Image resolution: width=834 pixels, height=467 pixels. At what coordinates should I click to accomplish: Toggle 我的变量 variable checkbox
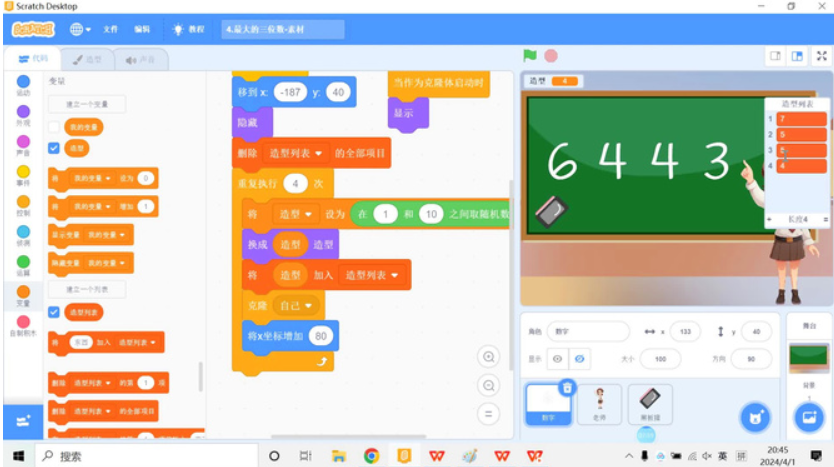click(54, 127)
